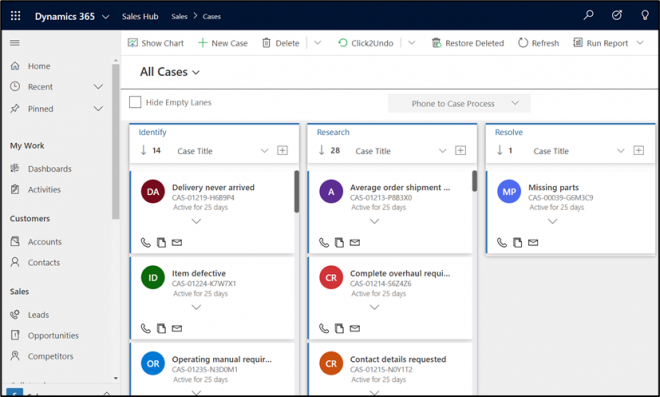Click the email icon on Missing parts card
Screen dimensions: 660x397
[x=533, y=242]
